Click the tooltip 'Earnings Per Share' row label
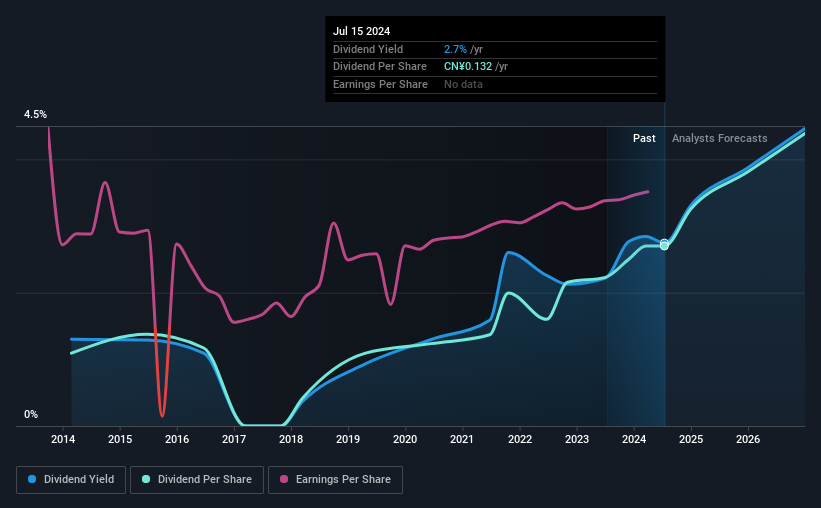This screenshot has height=508, width=821. pyautogui.click(x=380, y=84)
